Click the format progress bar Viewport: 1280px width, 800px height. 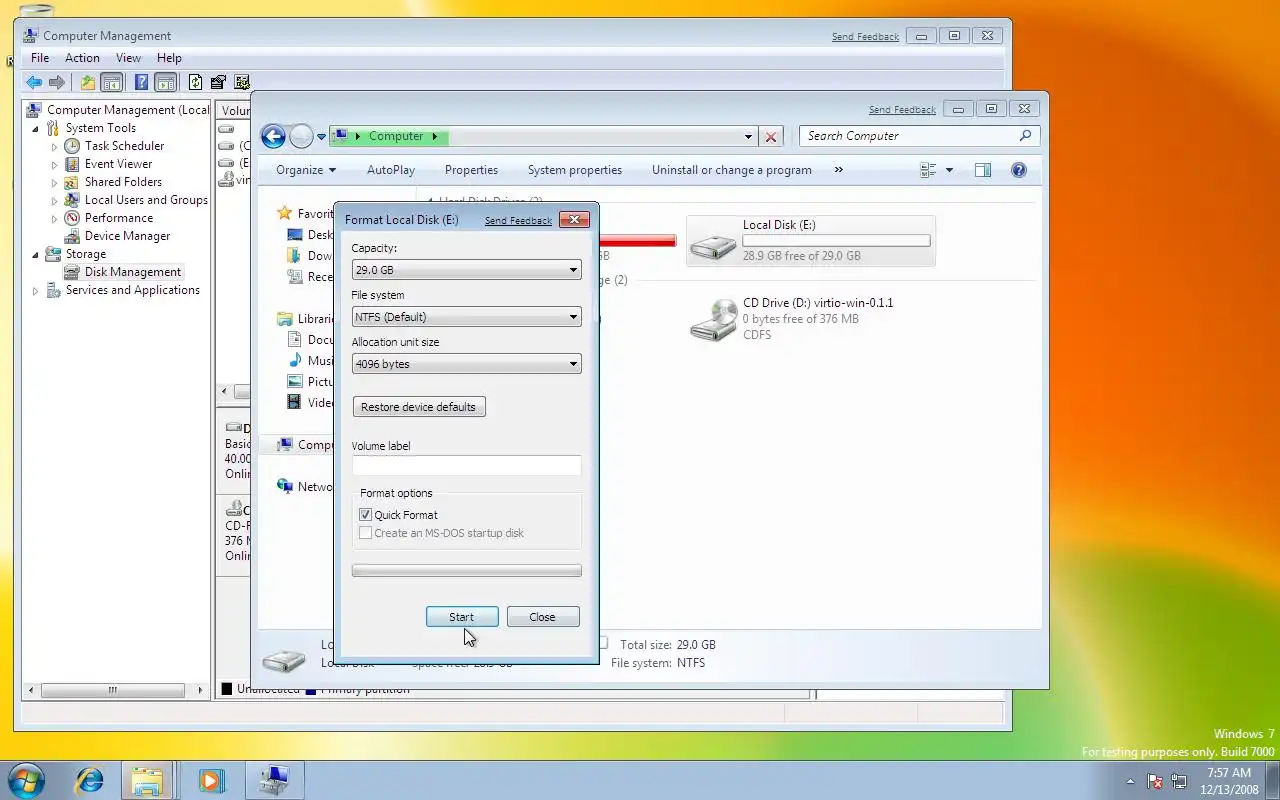pyautogui.click(x=466, y=571)
